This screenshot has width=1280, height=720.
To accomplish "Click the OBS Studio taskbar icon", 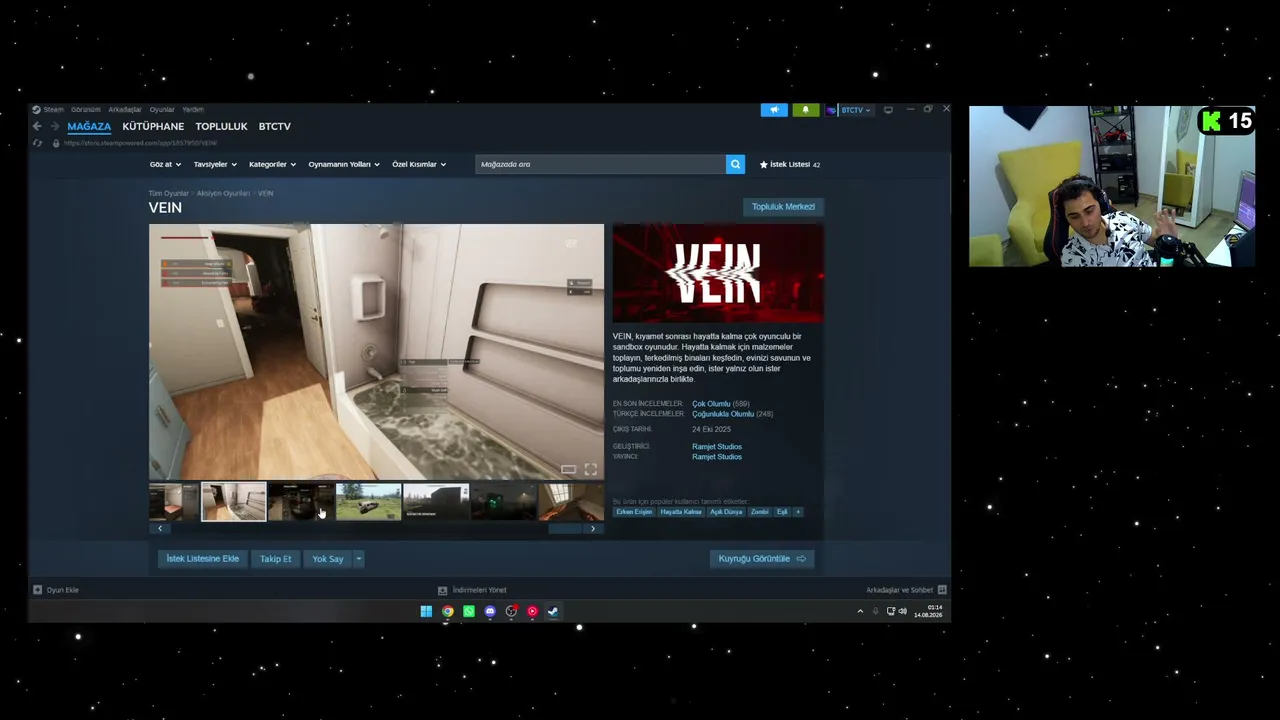I will coord(511,611).
